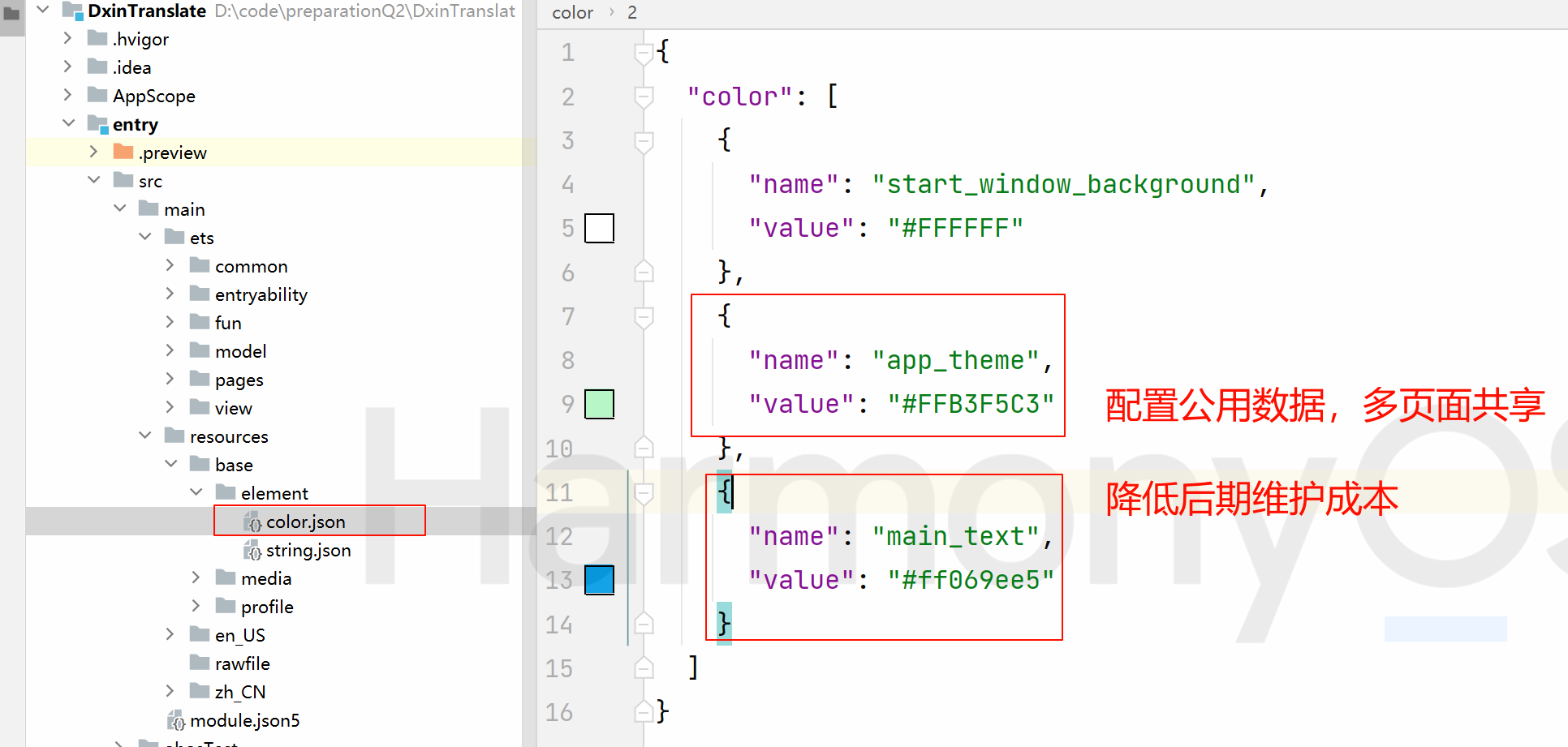Screen dimensions: 1568x747
Task: Click the .hvigor folder icon
Action: pyautogui.click(x=97, y=38)
